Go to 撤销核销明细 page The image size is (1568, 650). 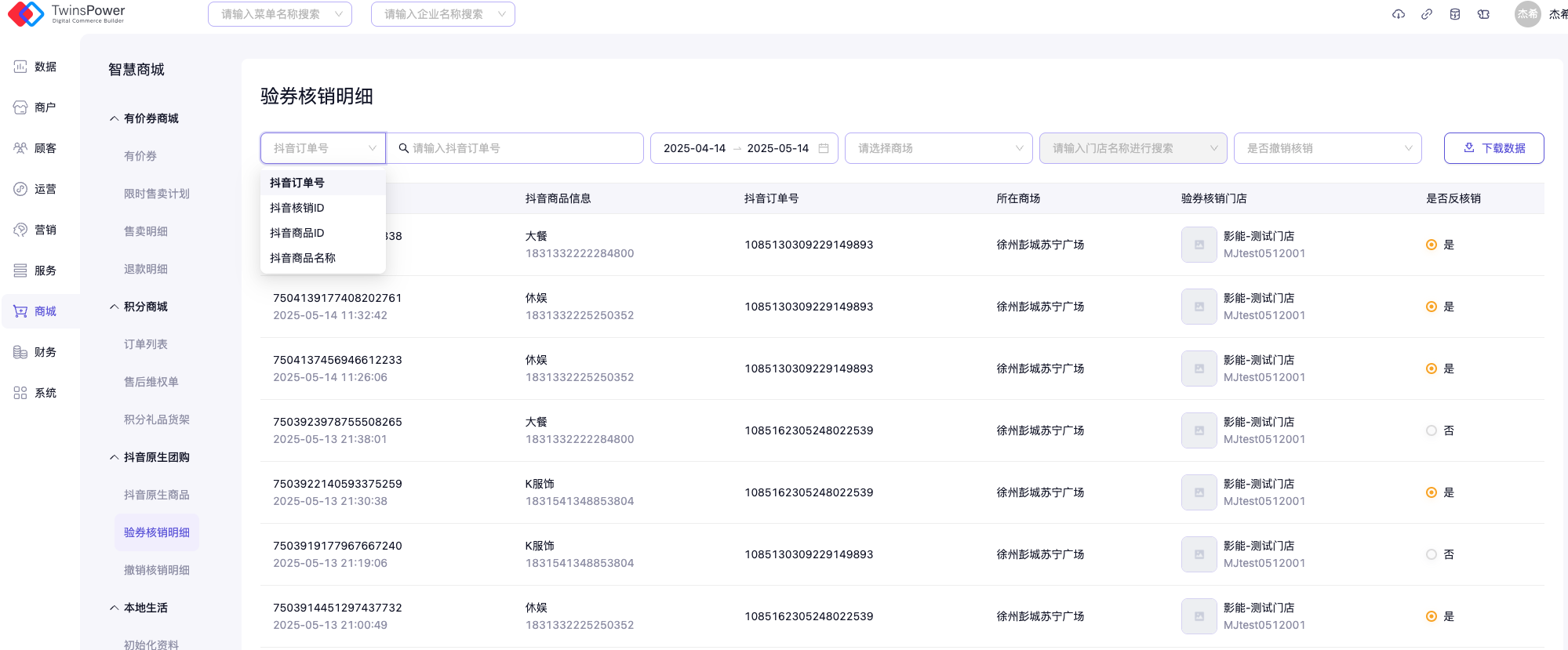[x=157, y=570]
